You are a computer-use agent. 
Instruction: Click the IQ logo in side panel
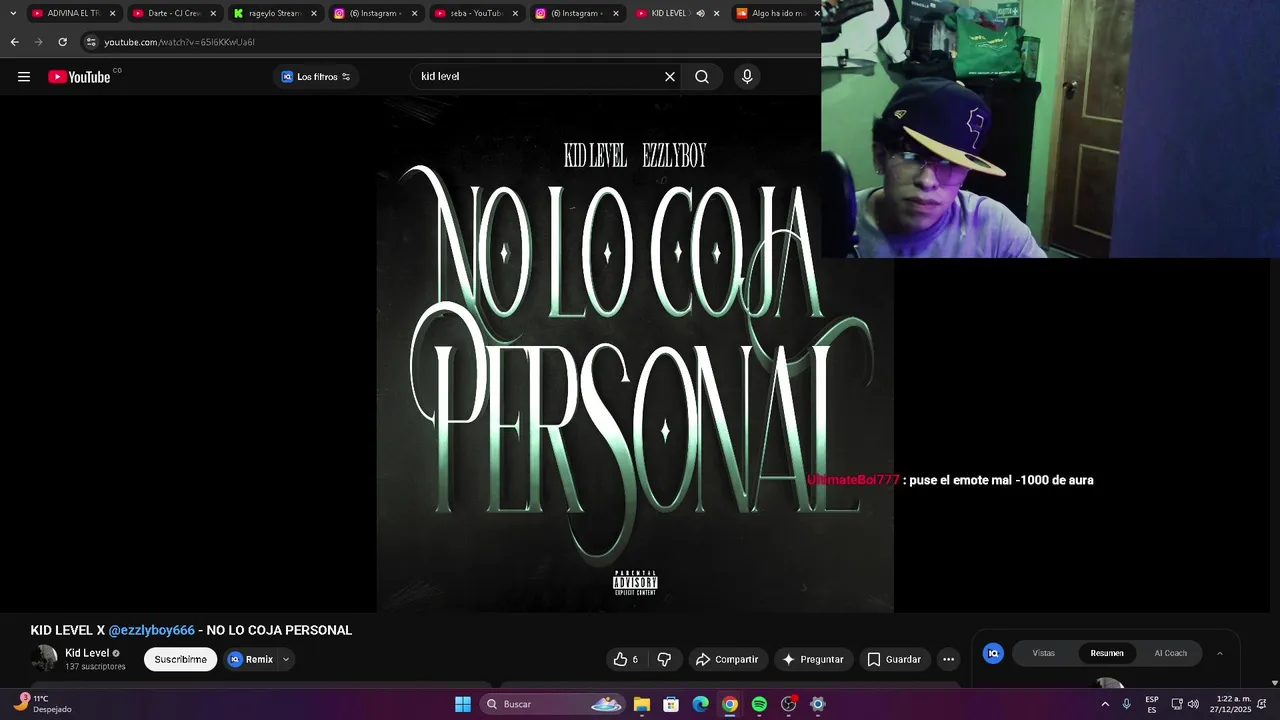coord(993,653)
